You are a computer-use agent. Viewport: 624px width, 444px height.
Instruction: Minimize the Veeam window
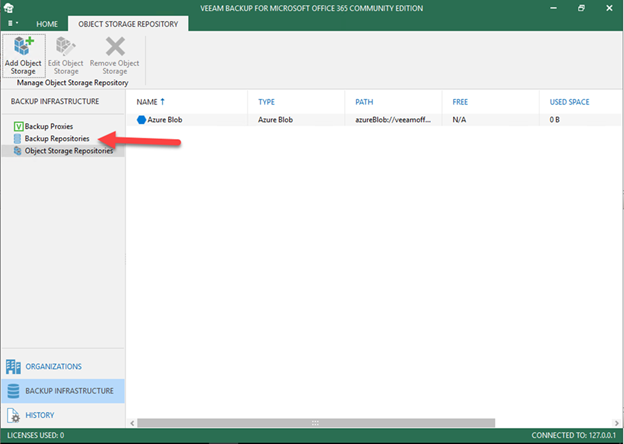554,8
